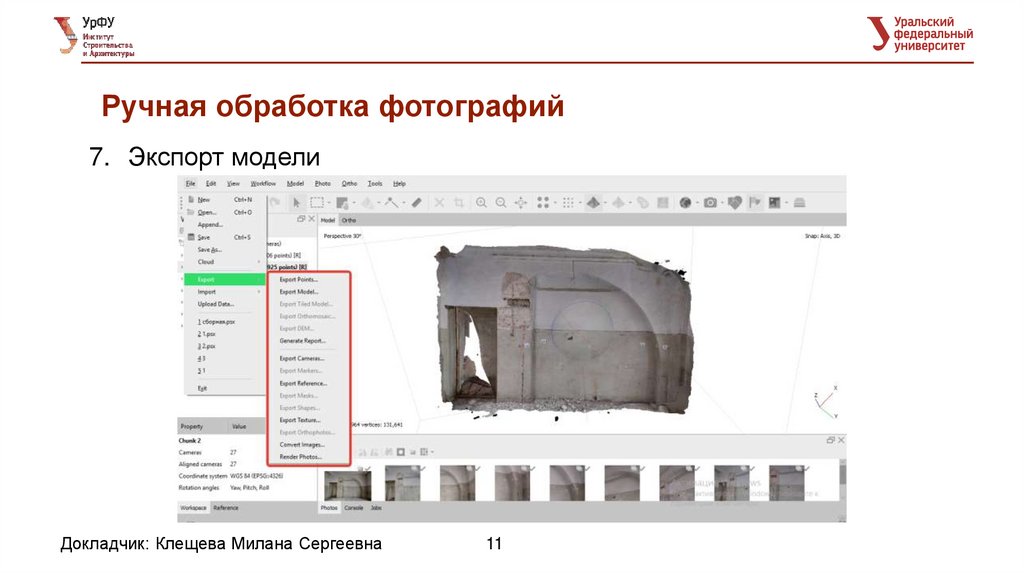Viewport: 1024px width, 574px height.
Task: Open the Cloud submenu in File menu
Action: tap(206, 262)
